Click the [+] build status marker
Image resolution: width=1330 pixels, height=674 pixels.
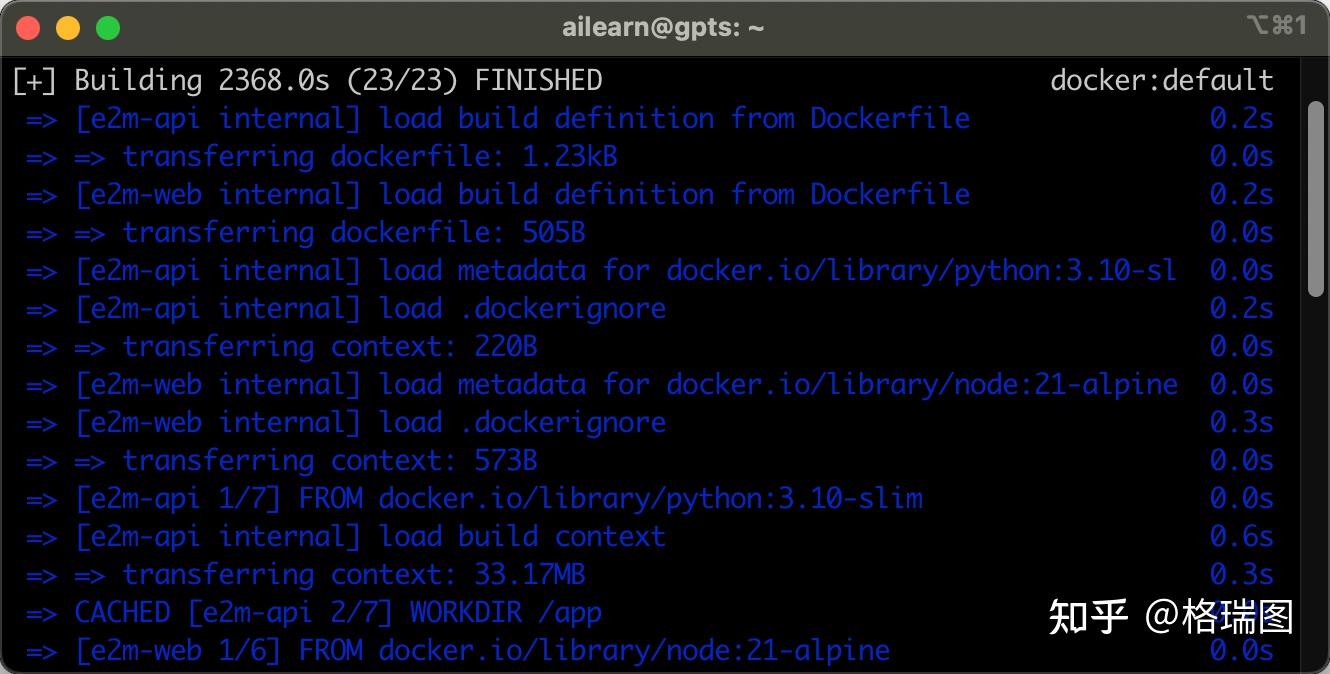[35, 80]
